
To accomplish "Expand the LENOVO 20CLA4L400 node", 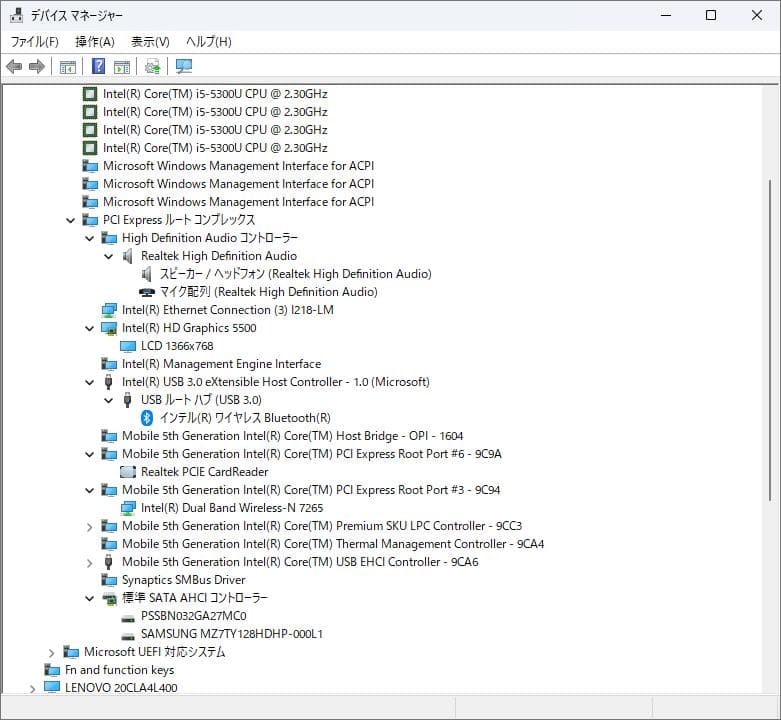I will point(33,689).
